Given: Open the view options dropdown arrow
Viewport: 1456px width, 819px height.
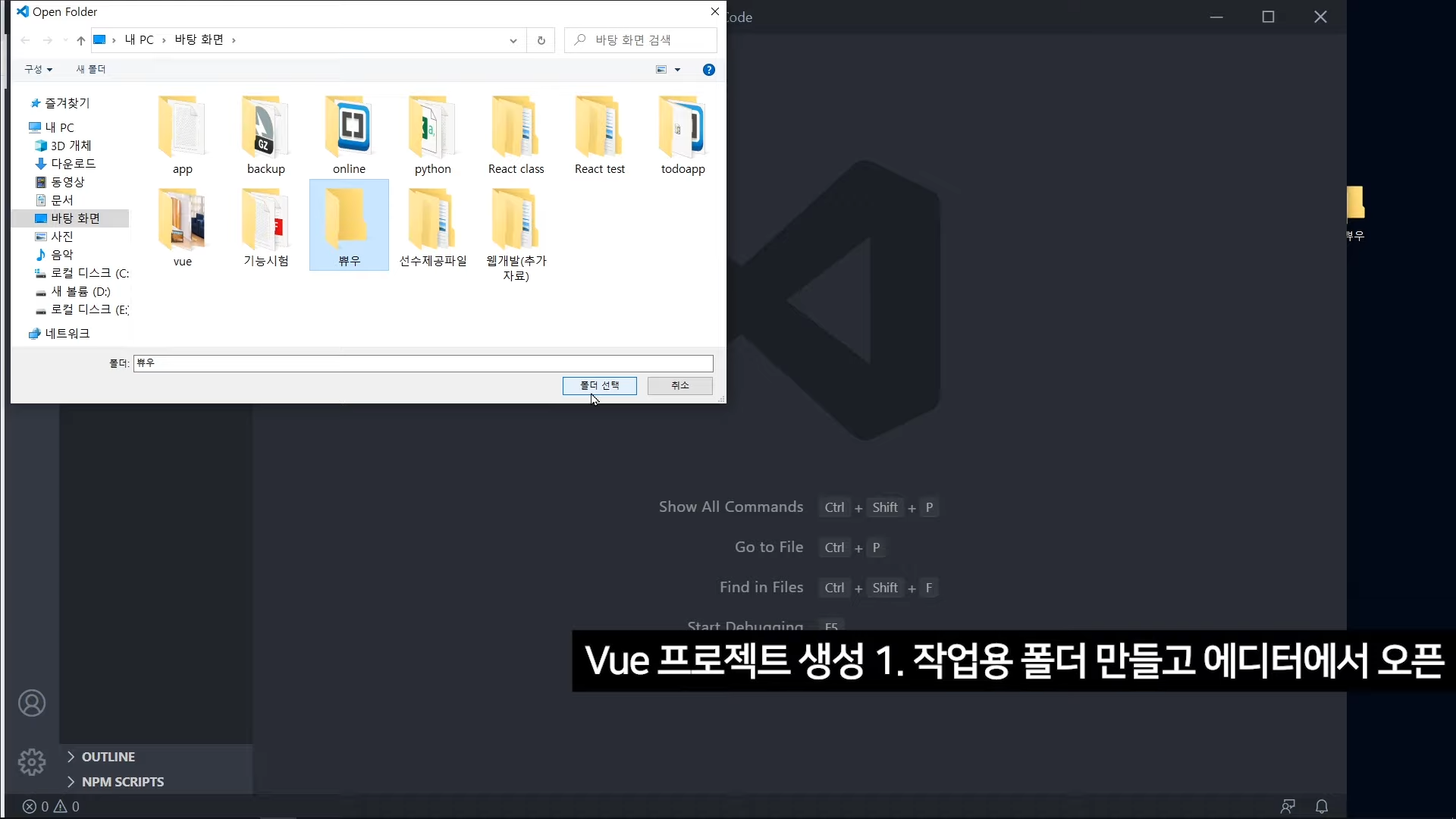Looking at the screenshot, I should click(x=677, y=70).
